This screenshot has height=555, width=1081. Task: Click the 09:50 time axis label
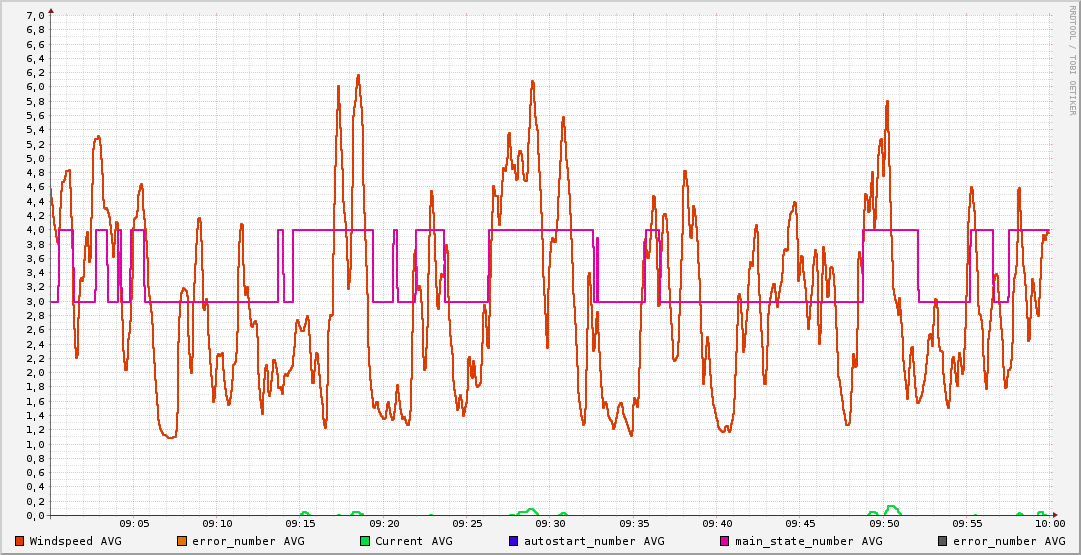coord(883,524)
